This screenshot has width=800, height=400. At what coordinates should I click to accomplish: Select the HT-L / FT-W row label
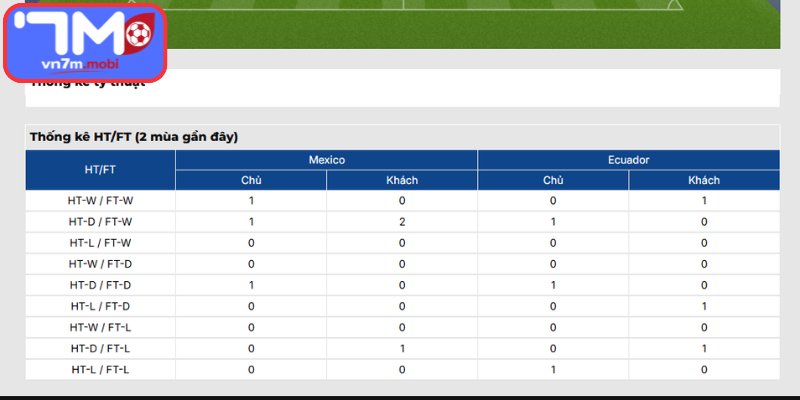(x=100, y=243)
